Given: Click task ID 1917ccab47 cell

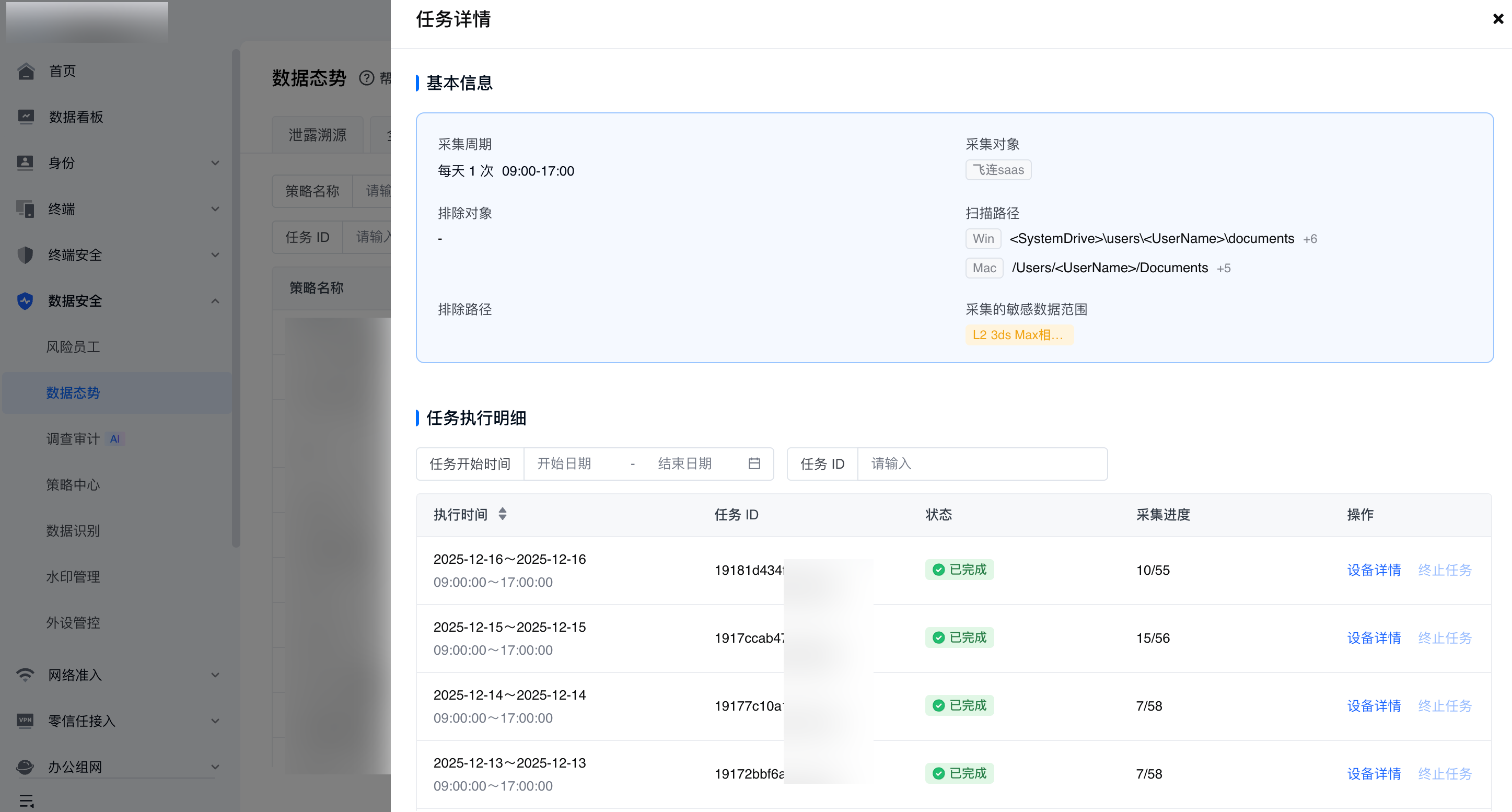Looking at the screenshot, I should (x=750, y=638).
